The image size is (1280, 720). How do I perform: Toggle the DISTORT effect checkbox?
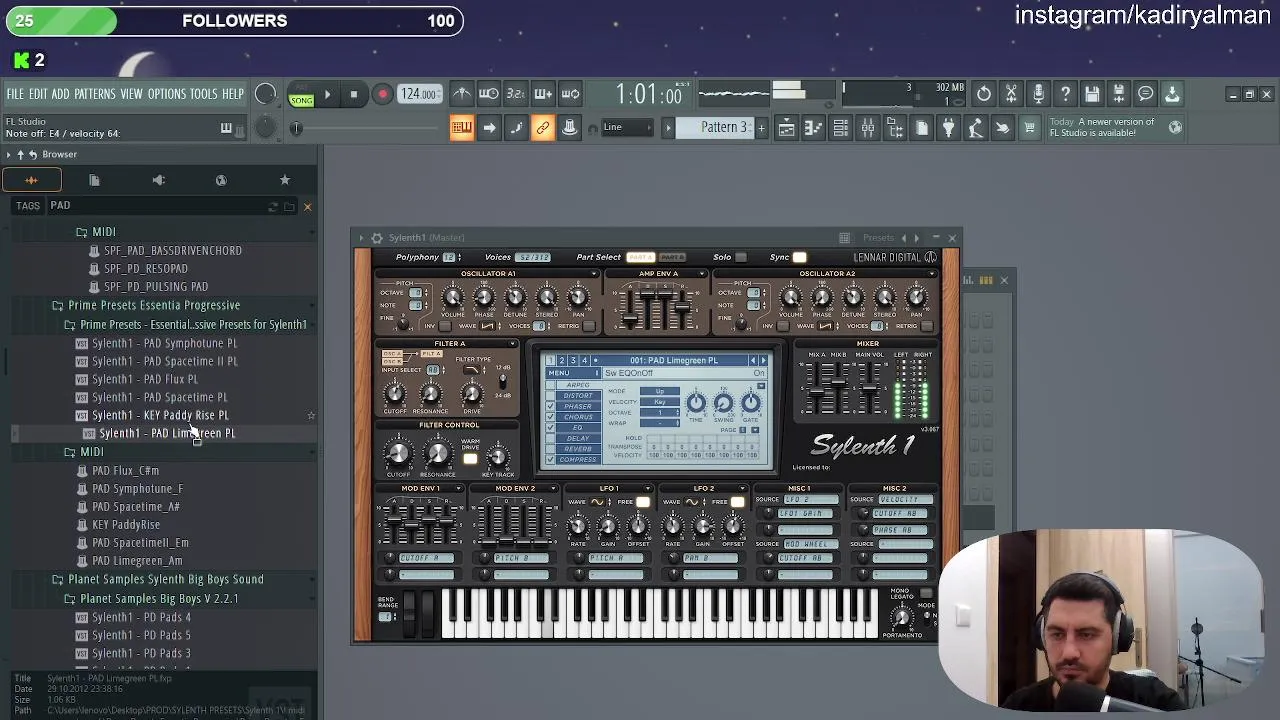coord(550,395)
